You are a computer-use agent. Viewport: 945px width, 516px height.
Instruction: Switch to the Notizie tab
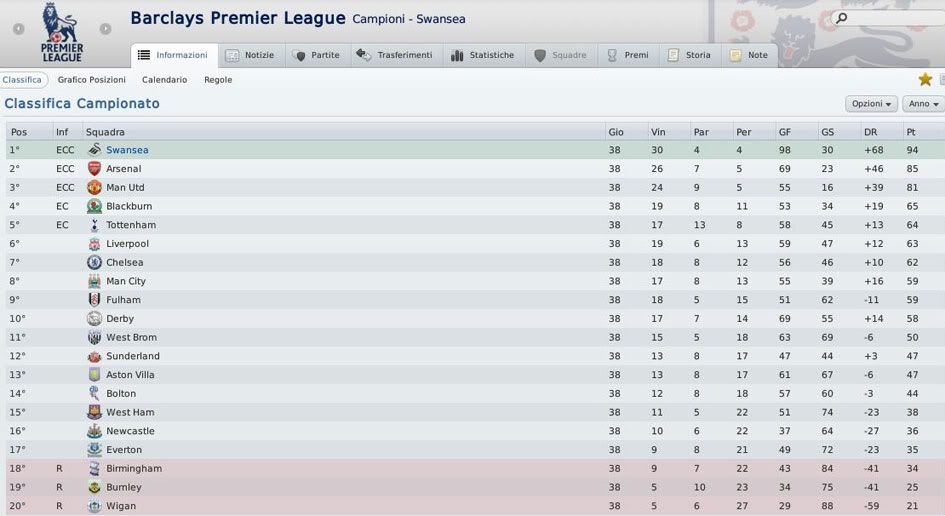(x=249, y=55)
